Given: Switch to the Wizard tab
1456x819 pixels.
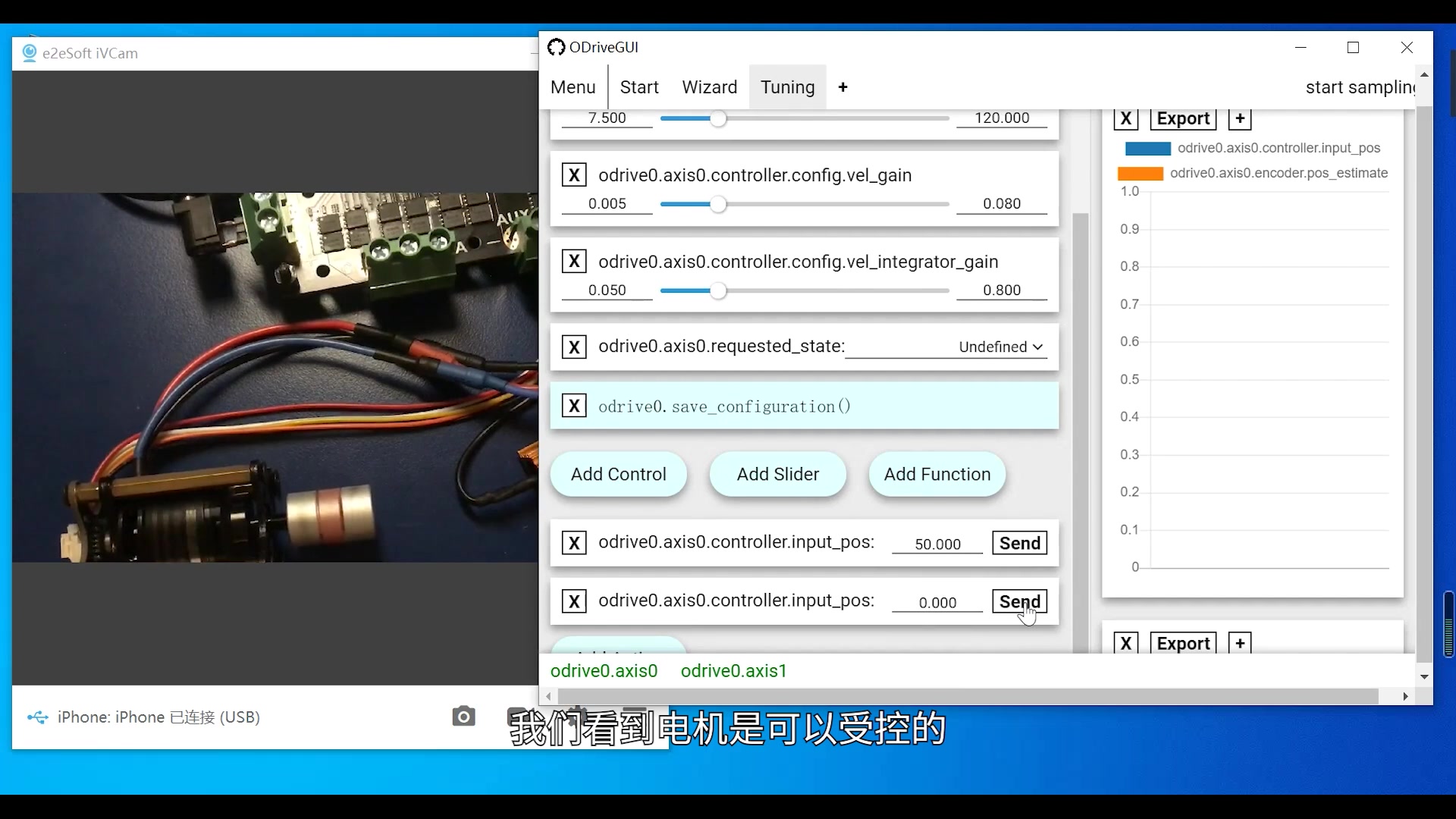Looking at the screenshot, I should tap(708, 86).
